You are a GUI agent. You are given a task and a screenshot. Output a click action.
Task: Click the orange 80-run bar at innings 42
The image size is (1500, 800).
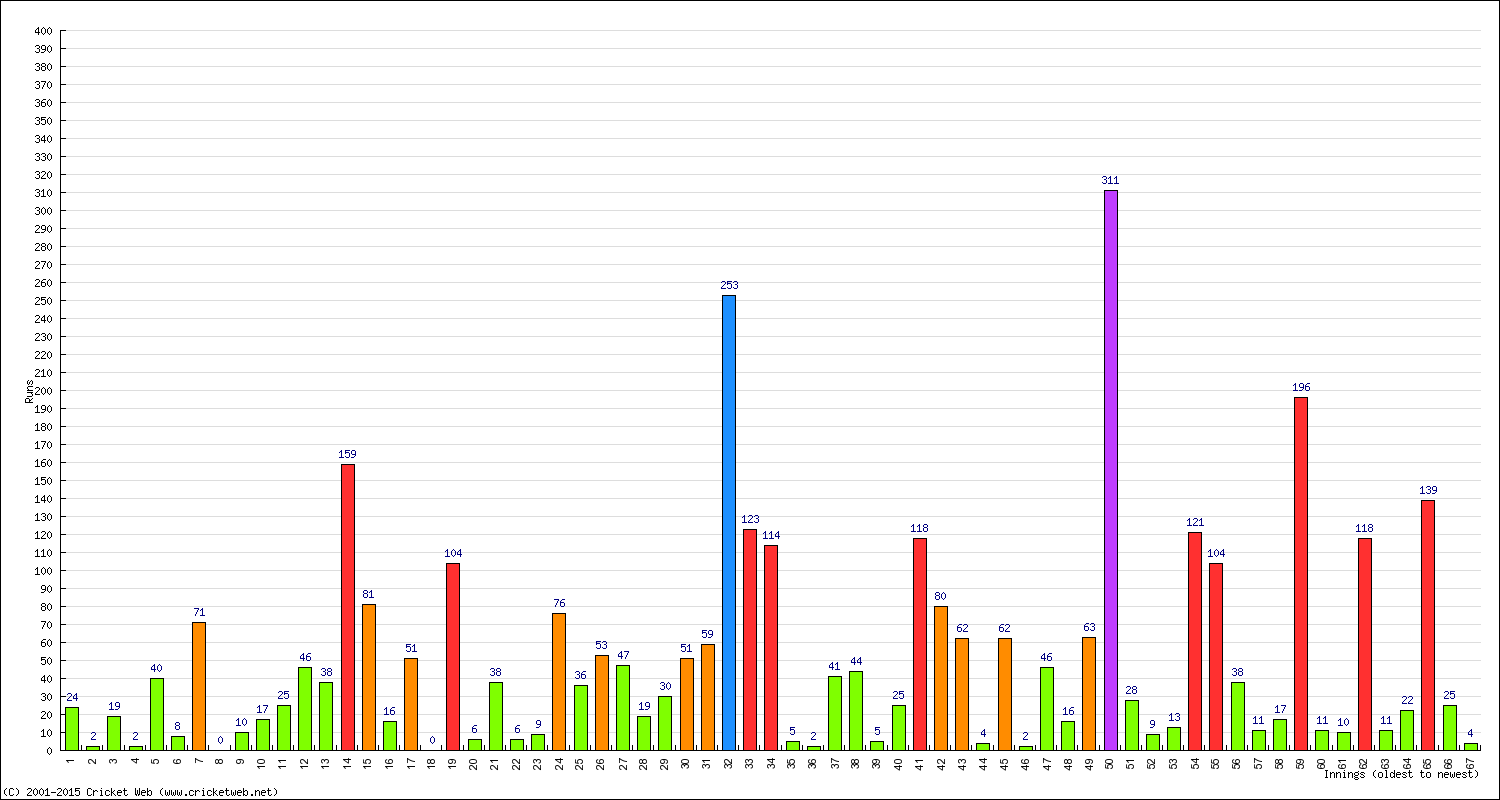coord(941,678)
